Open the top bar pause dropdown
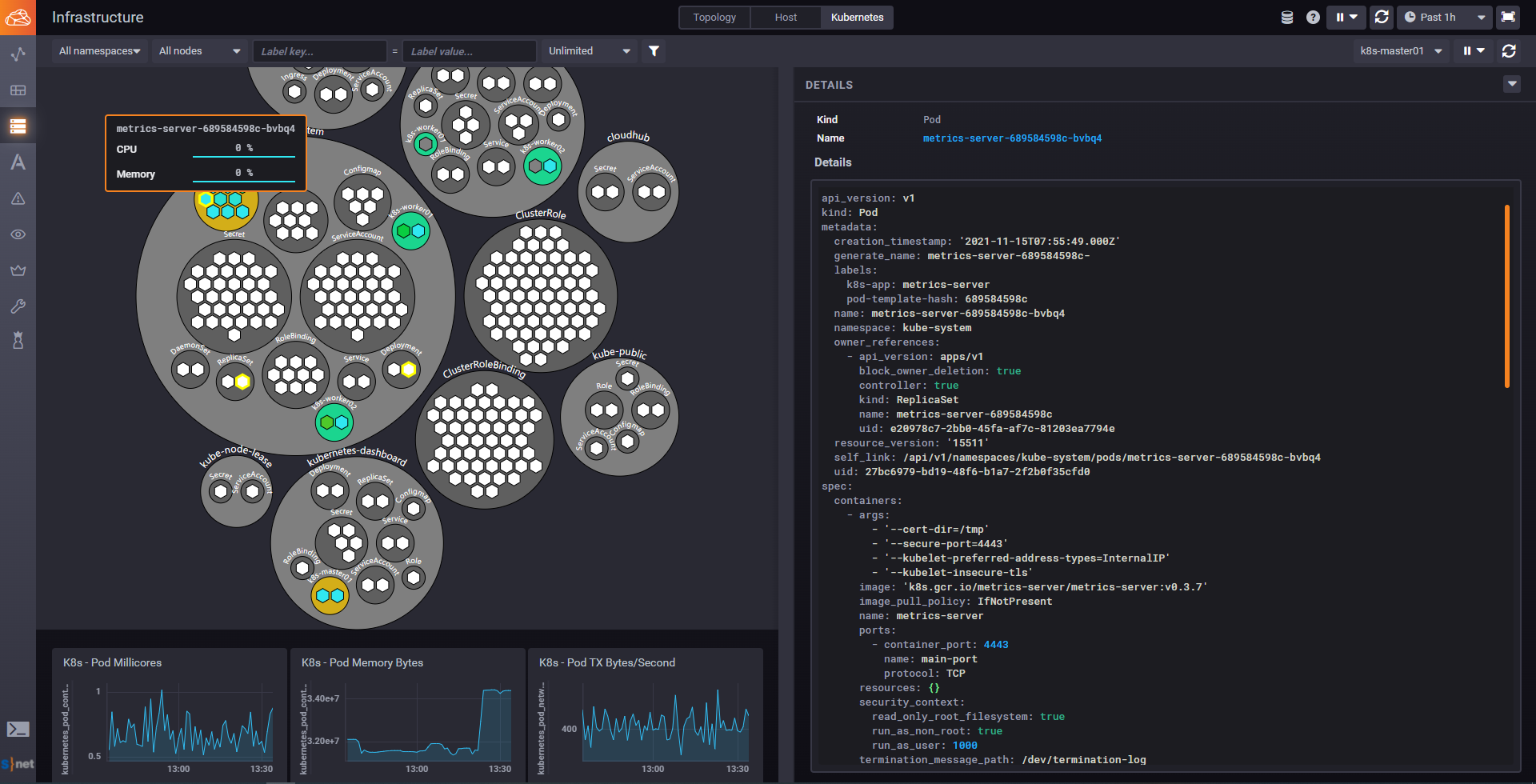This screenshot has width=1536, height=784. 1346,17
